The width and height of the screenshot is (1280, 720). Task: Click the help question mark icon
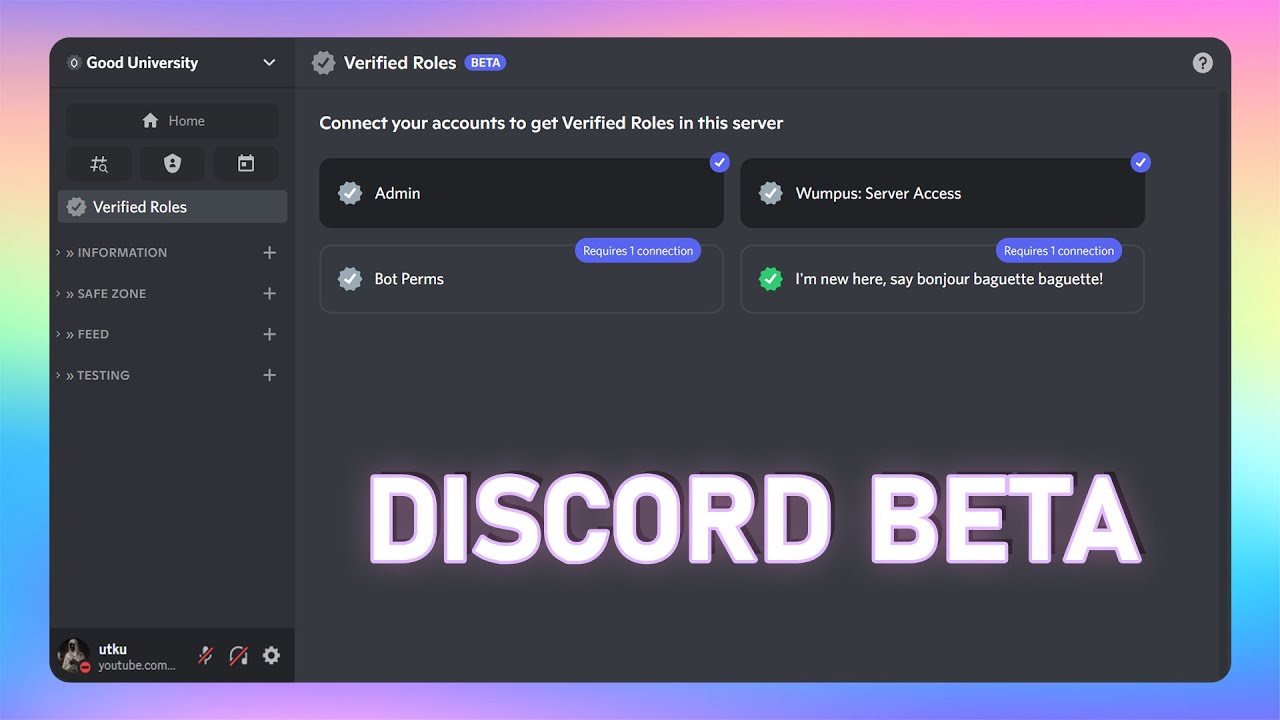coord(1203,63)
